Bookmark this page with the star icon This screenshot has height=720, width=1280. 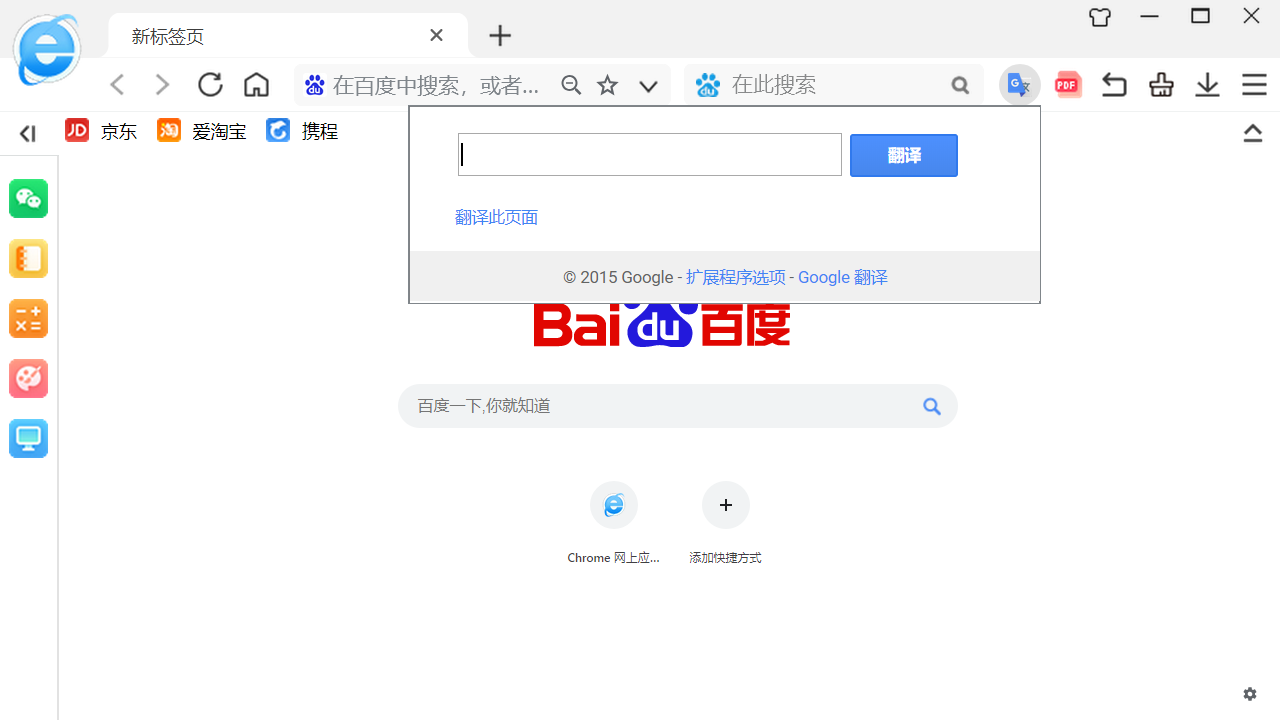[607, 85]
